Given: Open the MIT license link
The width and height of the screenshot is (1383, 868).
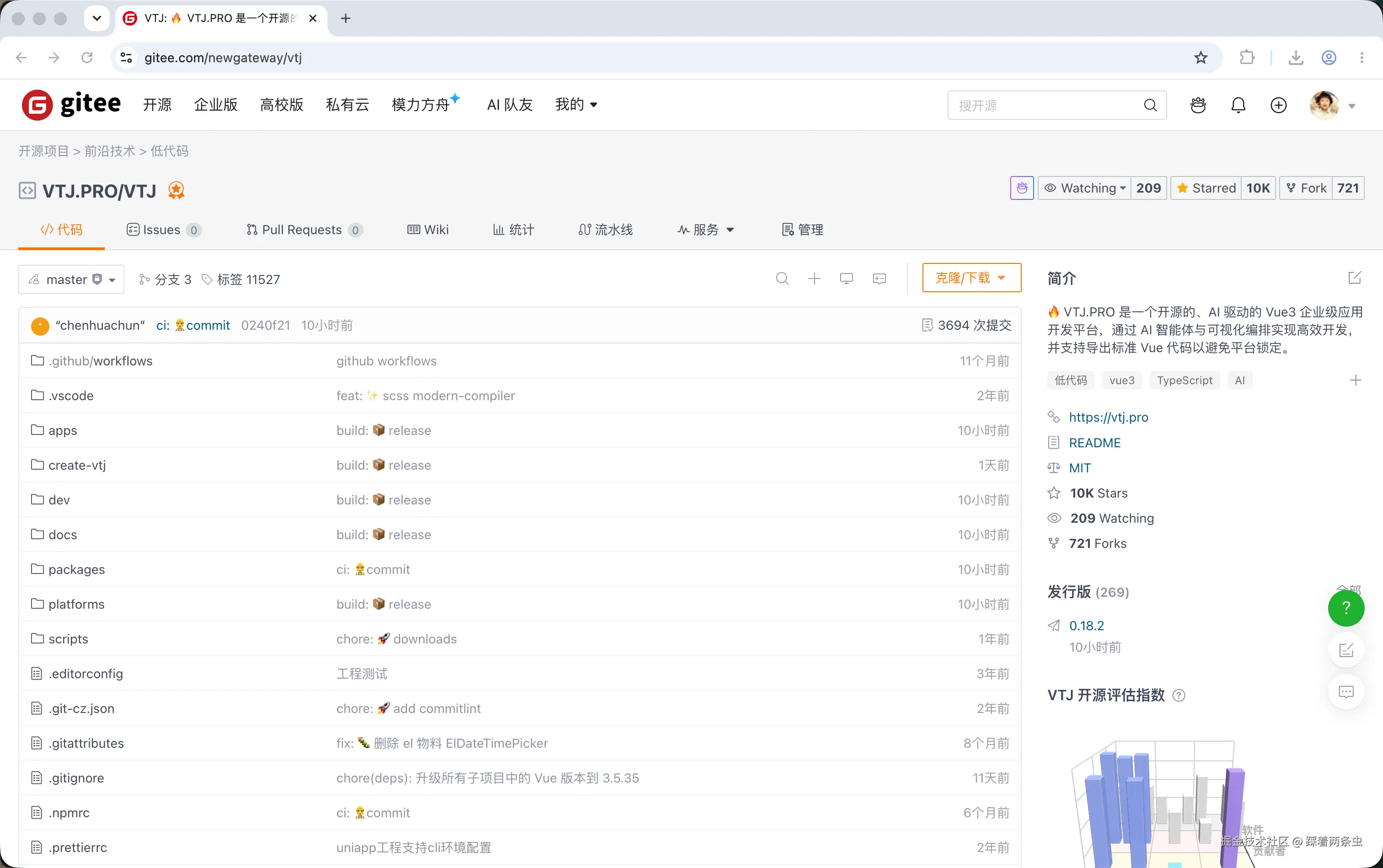Looking at the screenshot, I should pos(1080,468).
